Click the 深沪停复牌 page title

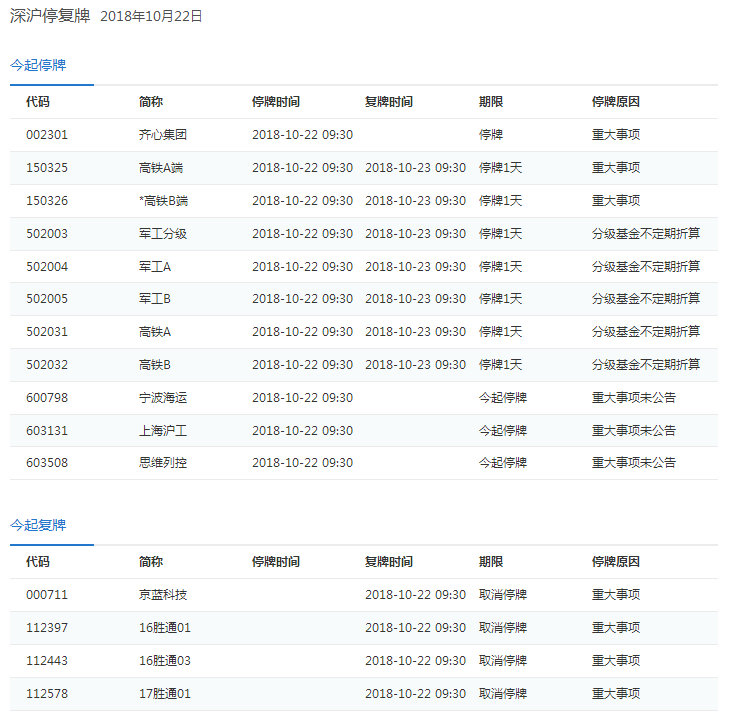[x=50, y=16]
